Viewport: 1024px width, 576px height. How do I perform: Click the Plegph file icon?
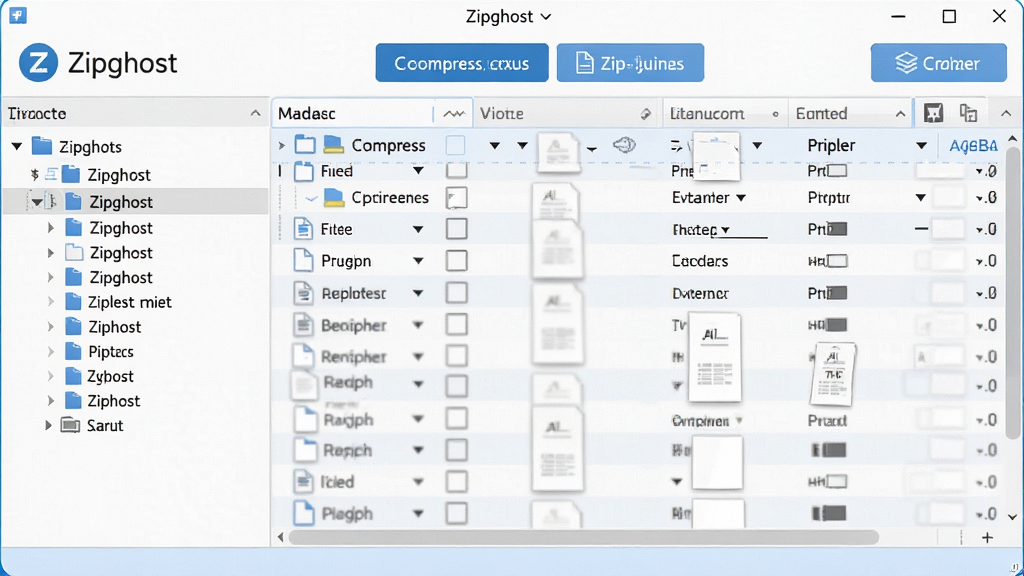[303, 513]
